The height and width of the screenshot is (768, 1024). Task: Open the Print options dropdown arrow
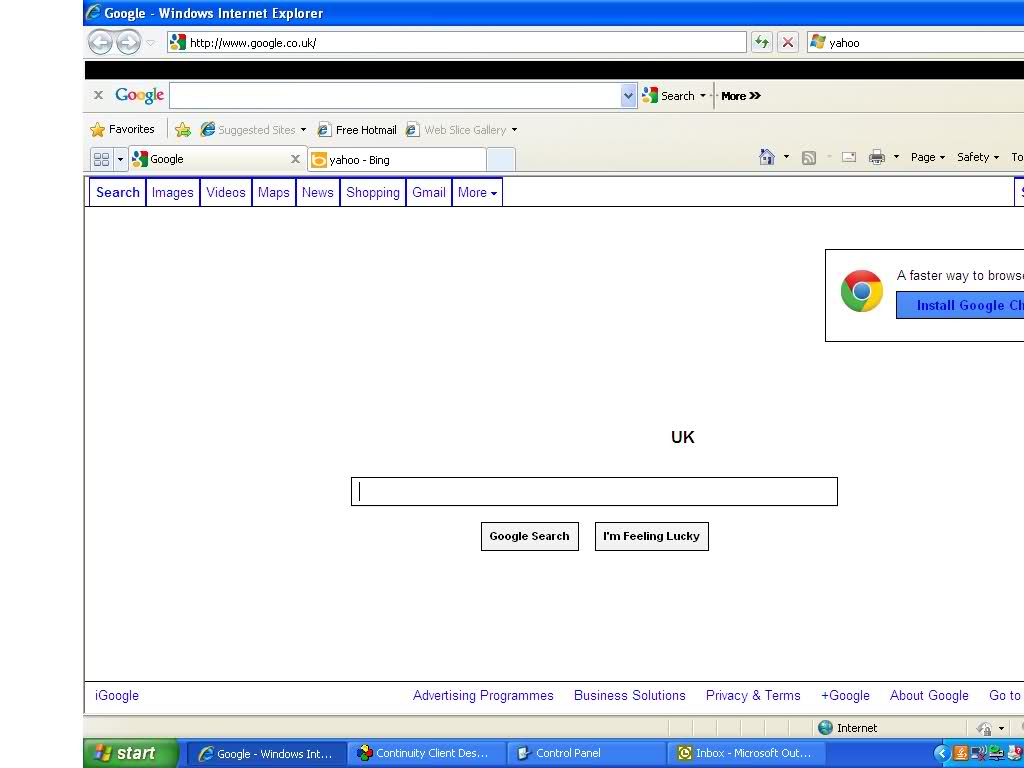tap(896, 157)
